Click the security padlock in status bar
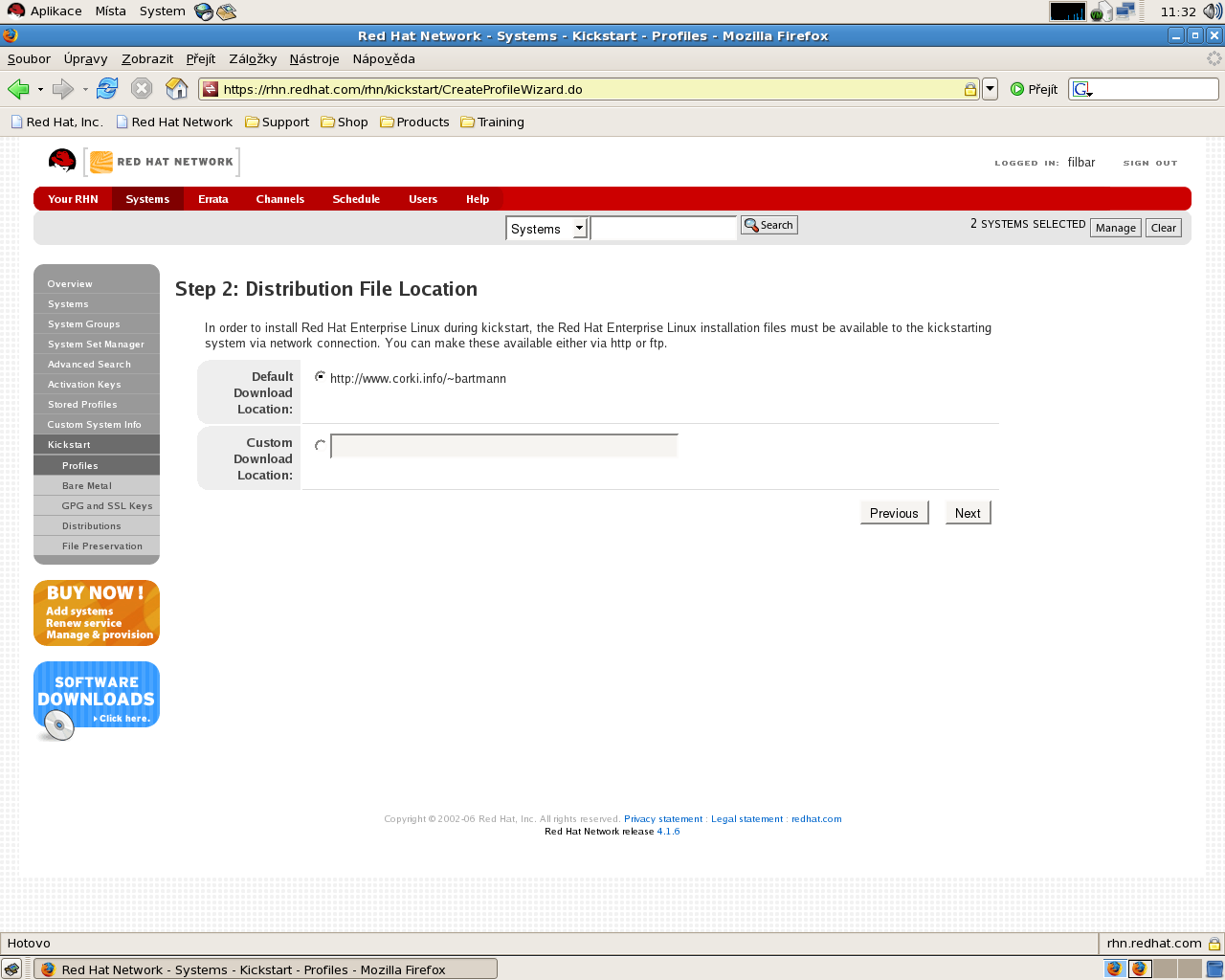 point(1214,944)
